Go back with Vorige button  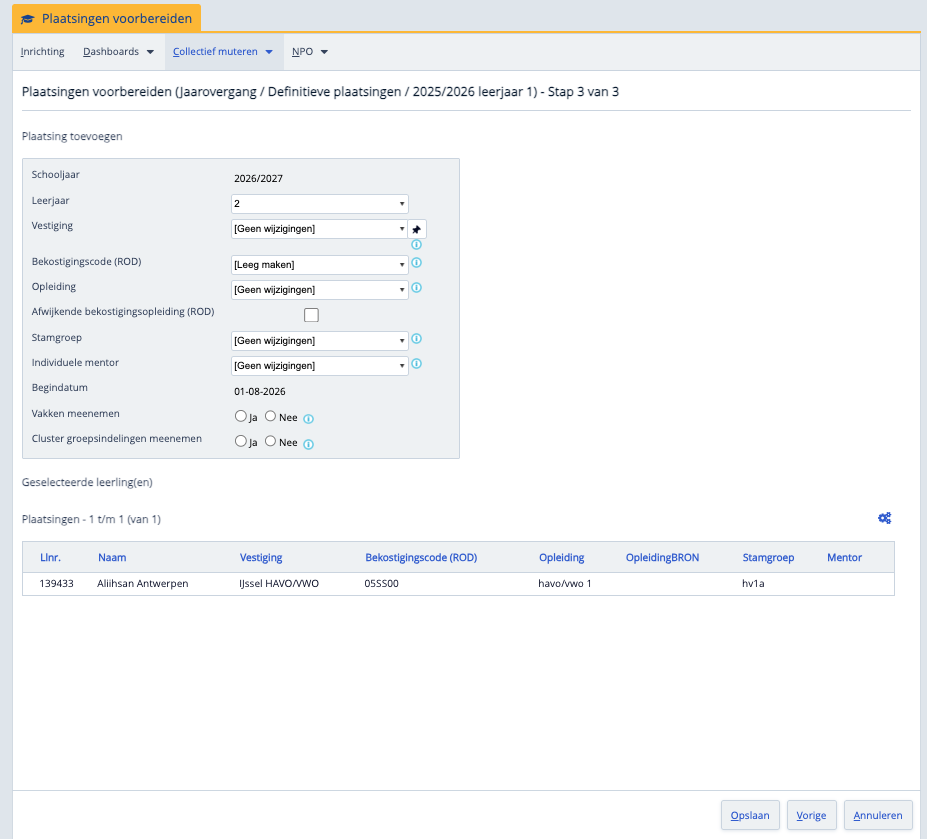pos(811,815)
